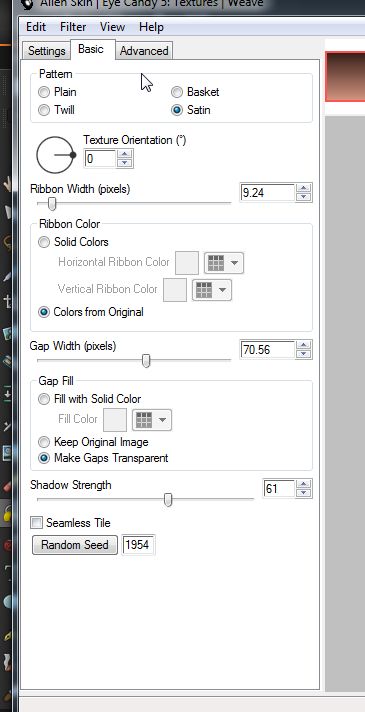Increase Ribbon Width with the up arrow
The height and width of the screenshot is (712, 365).
304,188
